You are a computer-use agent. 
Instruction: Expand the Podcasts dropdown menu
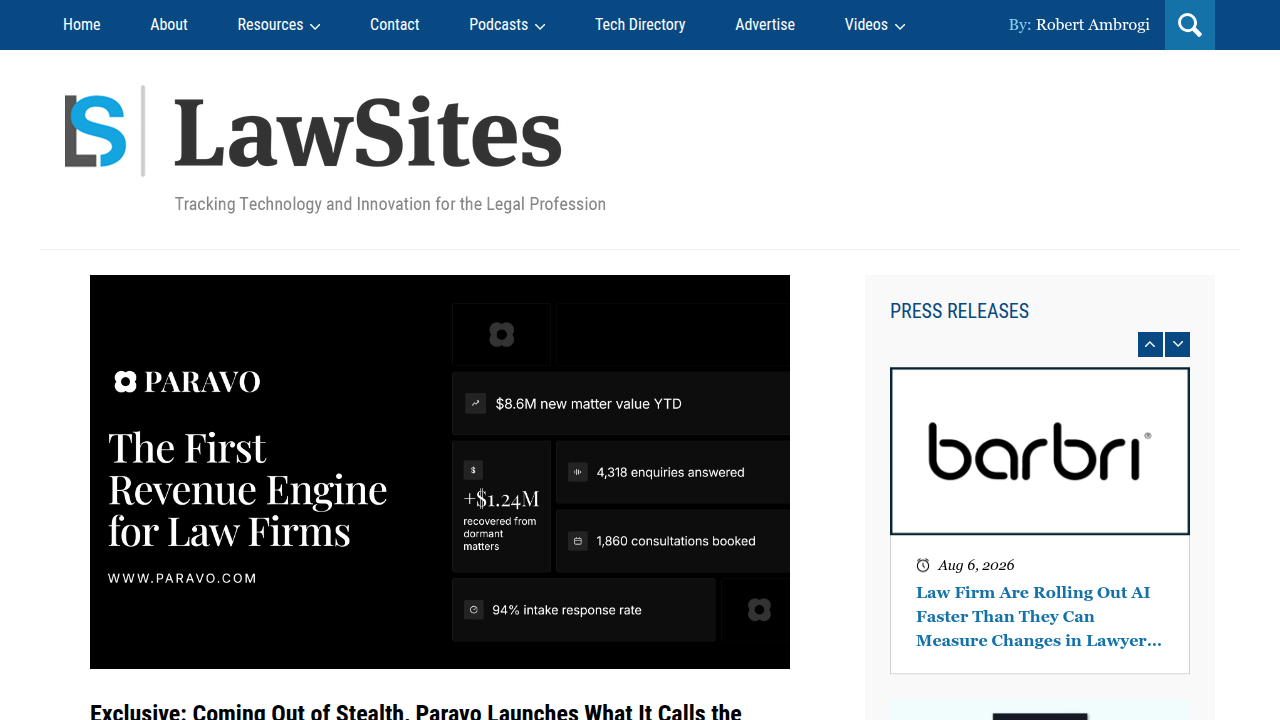tap(507, 25)
